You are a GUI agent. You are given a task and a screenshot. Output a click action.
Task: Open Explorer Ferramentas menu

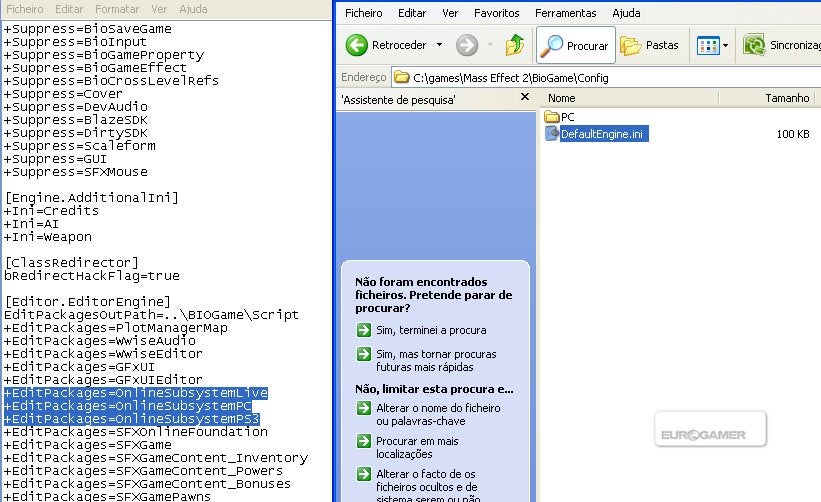(565, 13)
